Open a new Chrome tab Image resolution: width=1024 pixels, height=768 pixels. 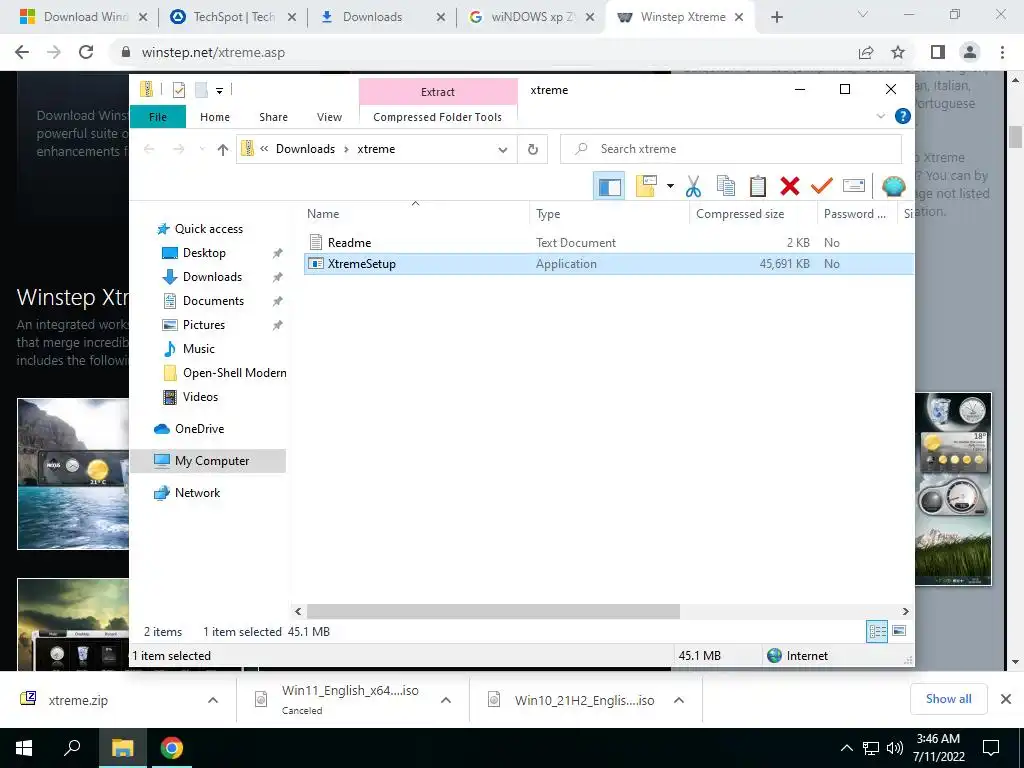[776, 17]
